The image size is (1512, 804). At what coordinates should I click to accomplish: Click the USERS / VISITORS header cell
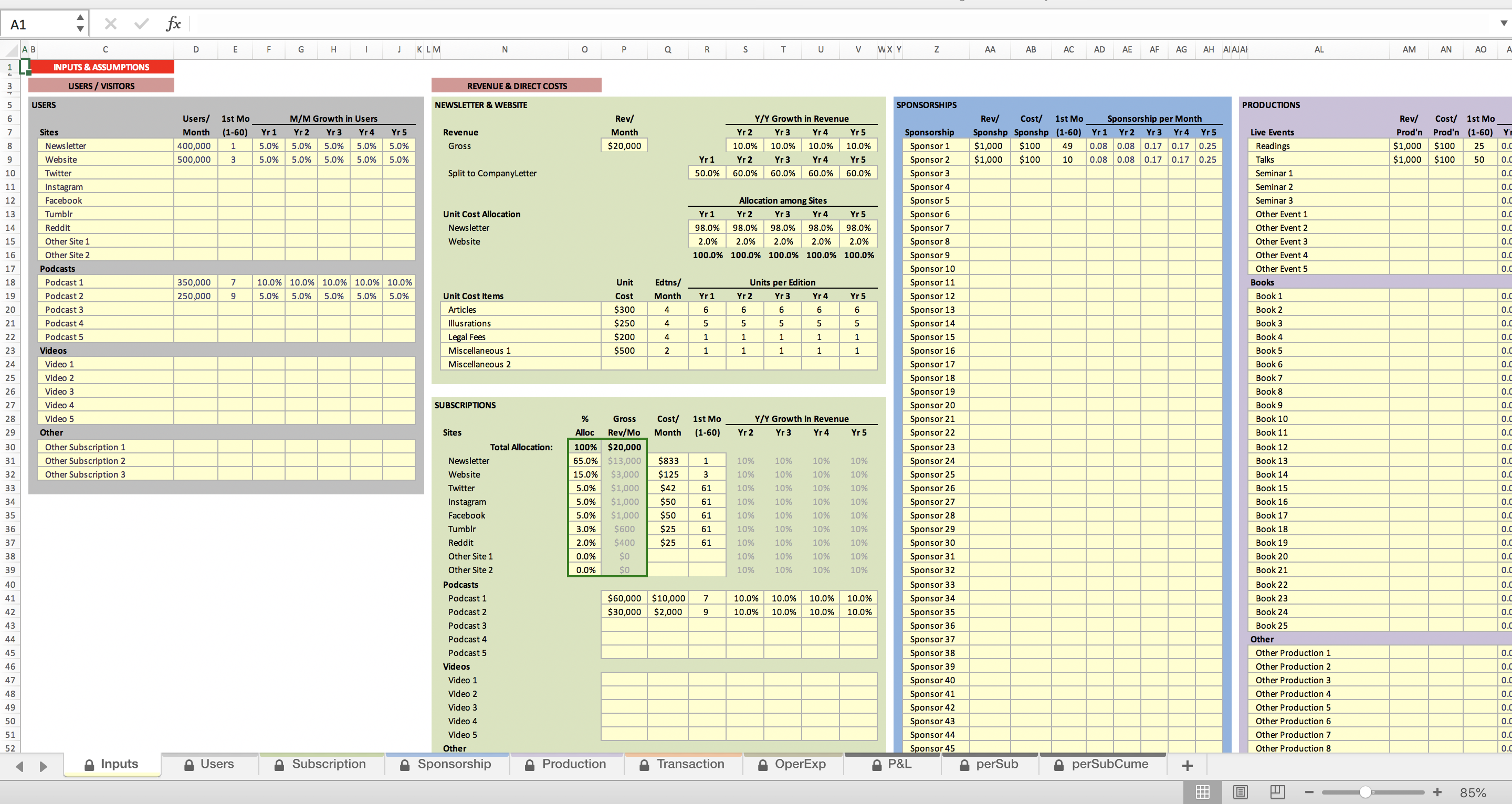[101, 86]
